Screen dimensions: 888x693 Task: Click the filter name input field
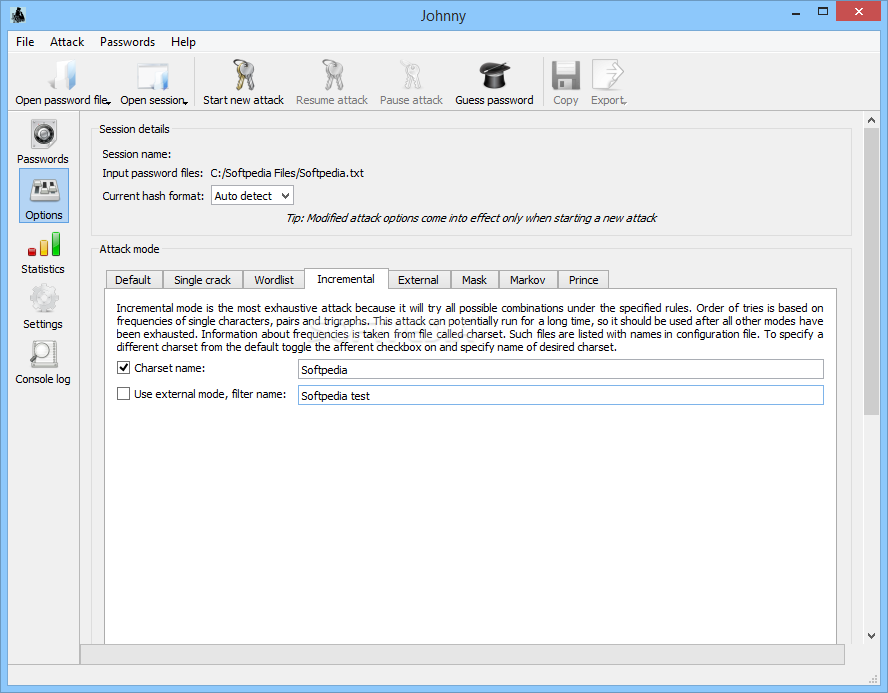click(561, 395)
